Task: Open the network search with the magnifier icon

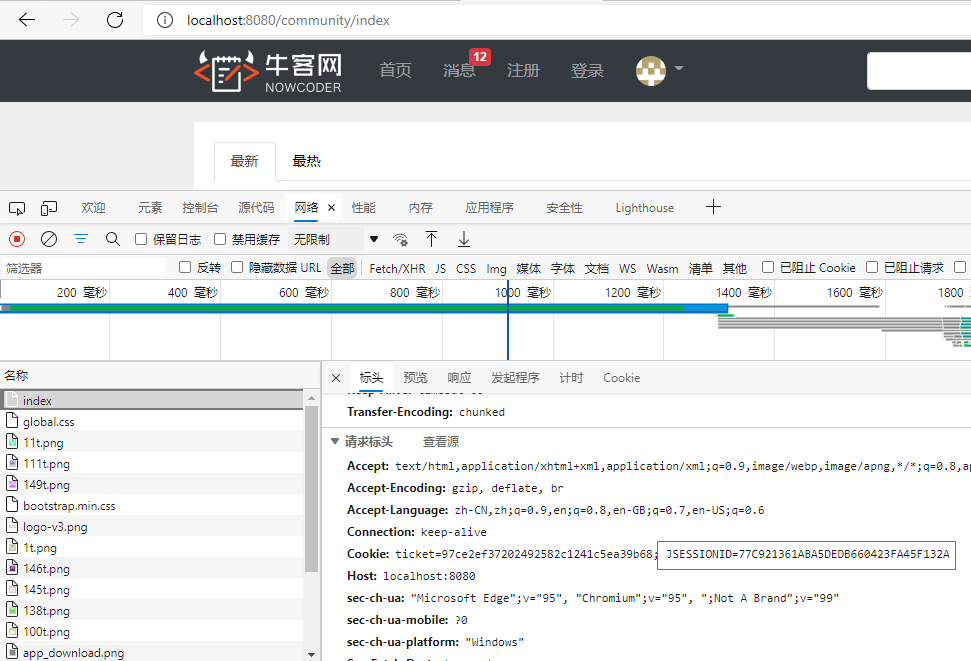Action: 110,239
